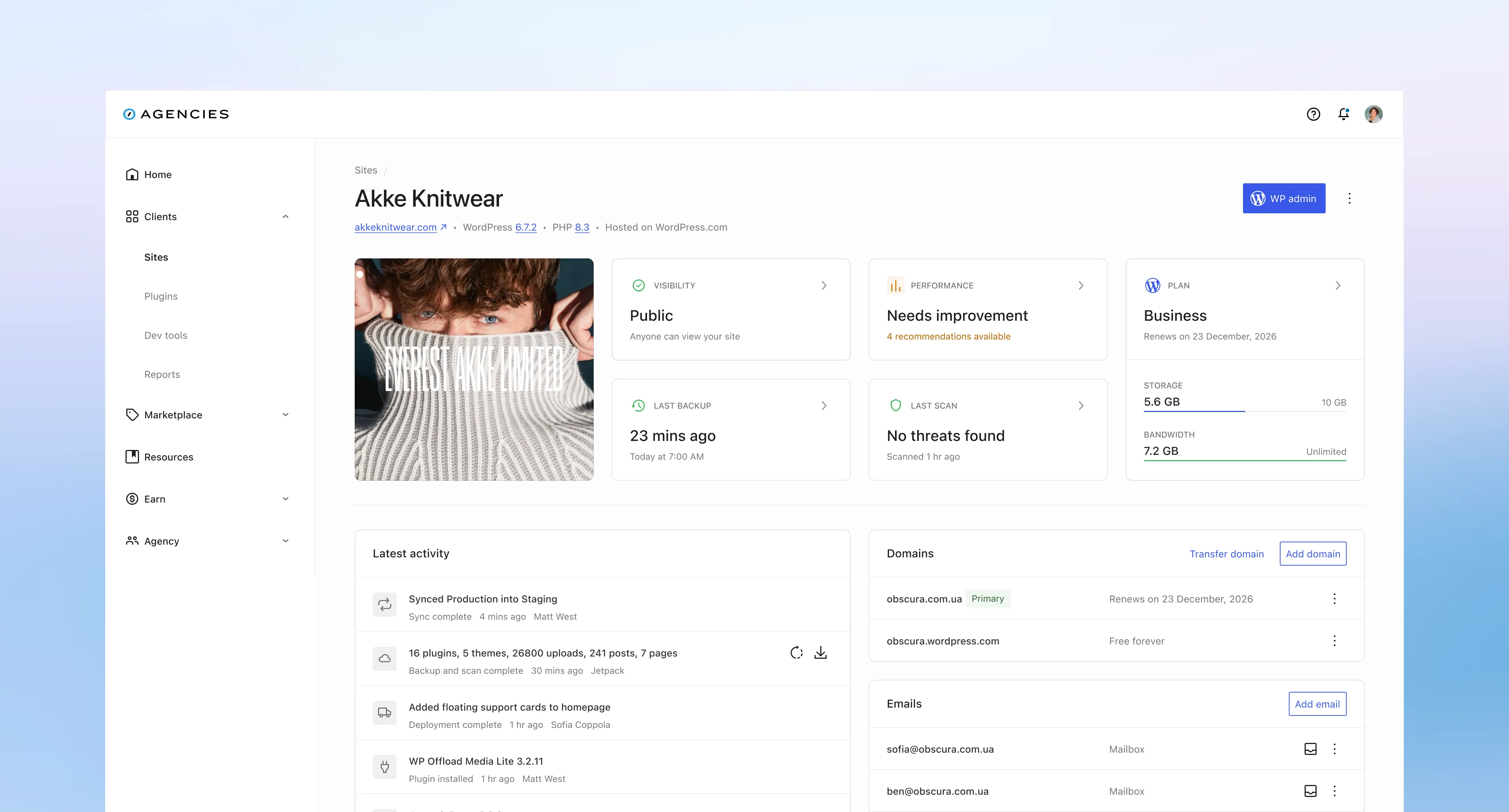
Task: Expand the Agency section
Action: coord(286,540)
